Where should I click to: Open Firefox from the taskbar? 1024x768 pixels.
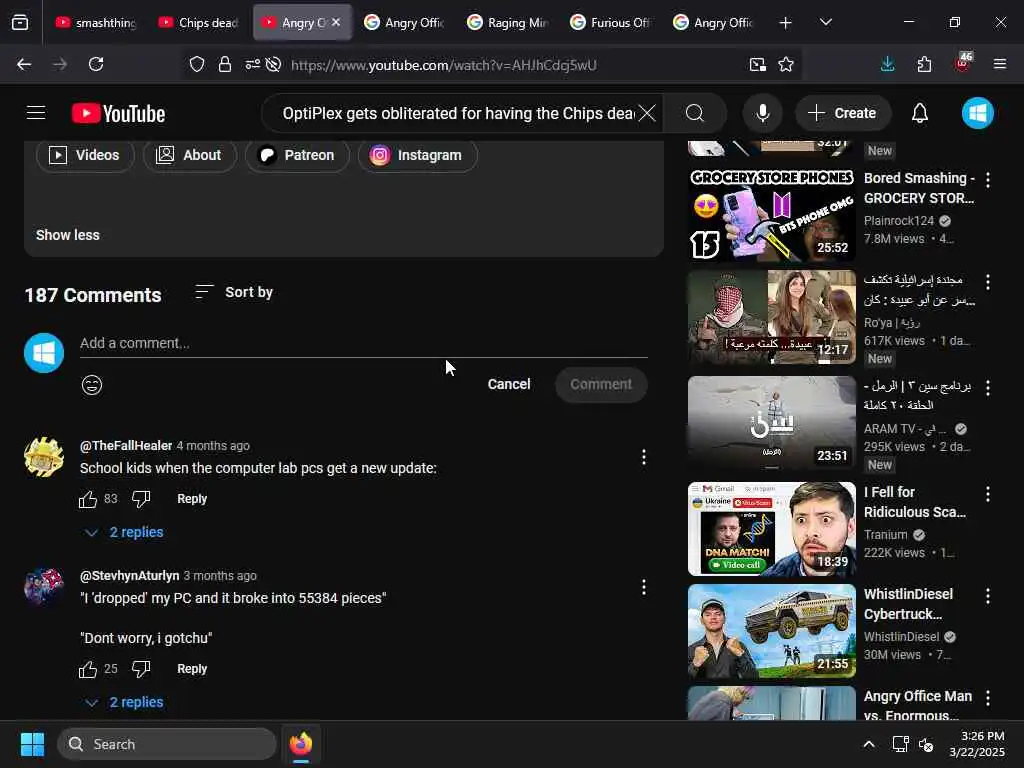(x=301, y=744)
